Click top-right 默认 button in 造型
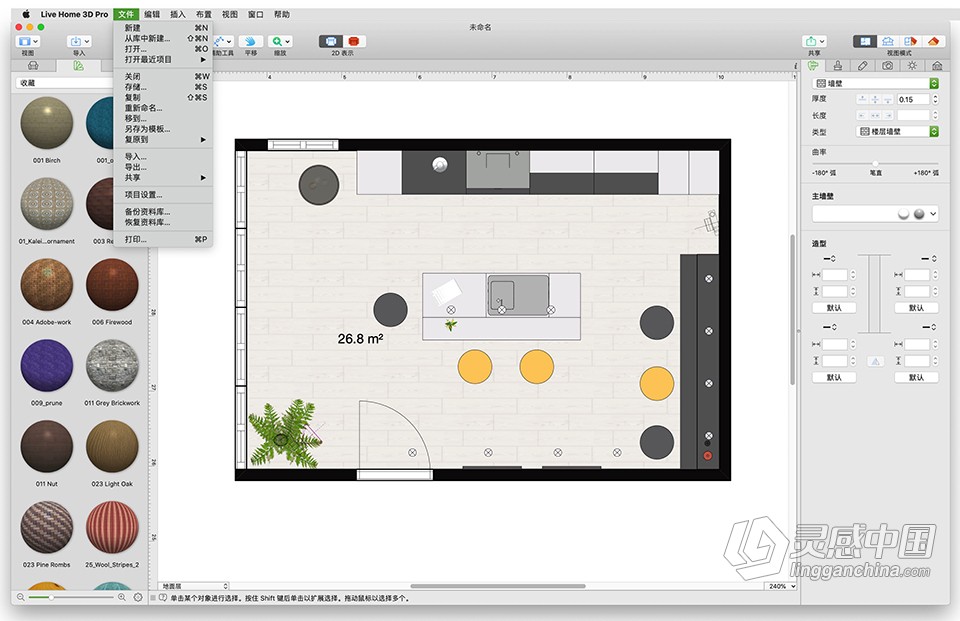Viewport: 960px width, 621px height. [916, 308]
